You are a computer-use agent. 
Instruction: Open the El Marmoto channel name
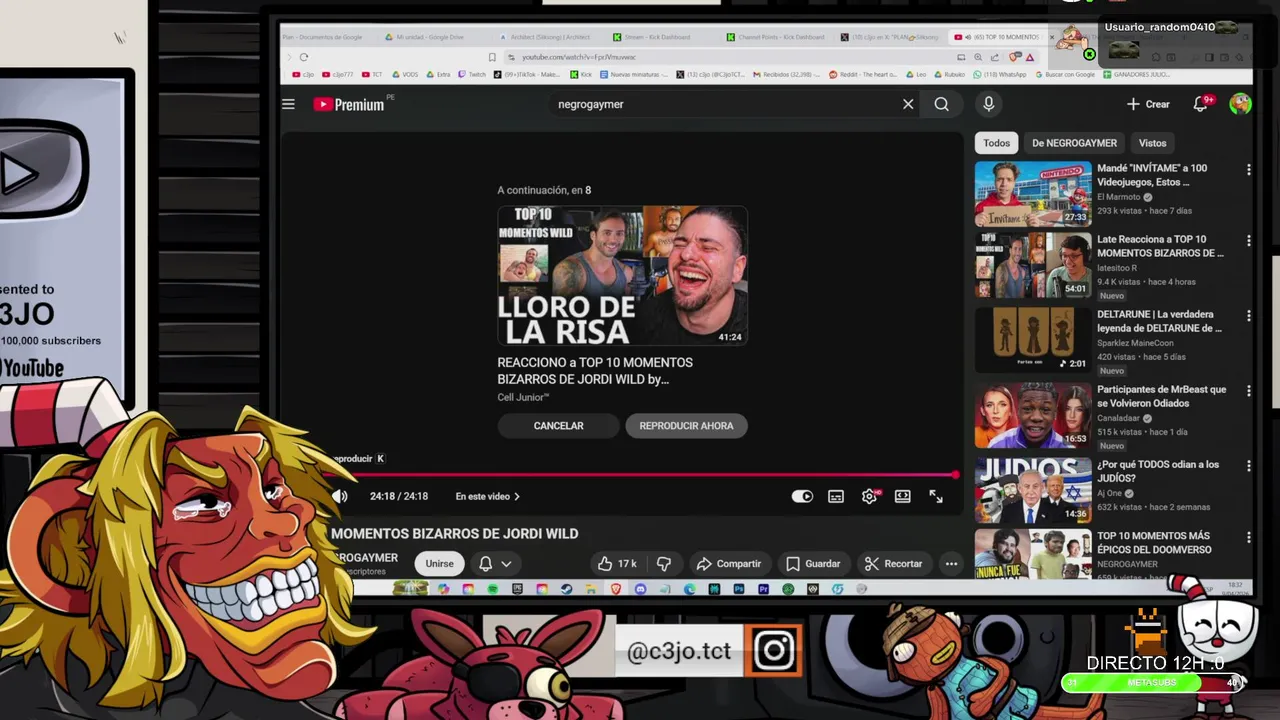1118,197
